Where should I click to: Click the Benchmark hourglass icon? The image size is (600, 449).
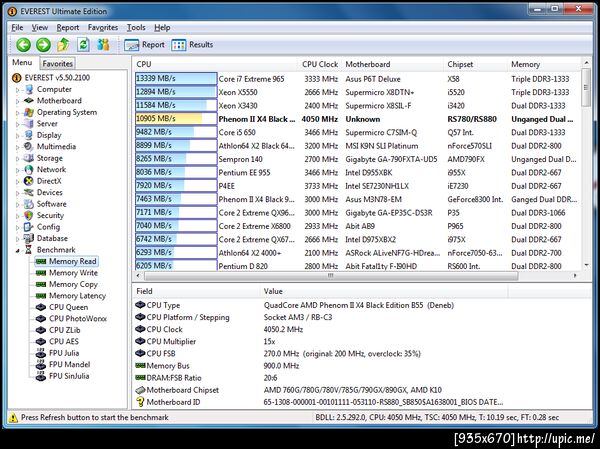pyautogui.click(x=29, y=250)
